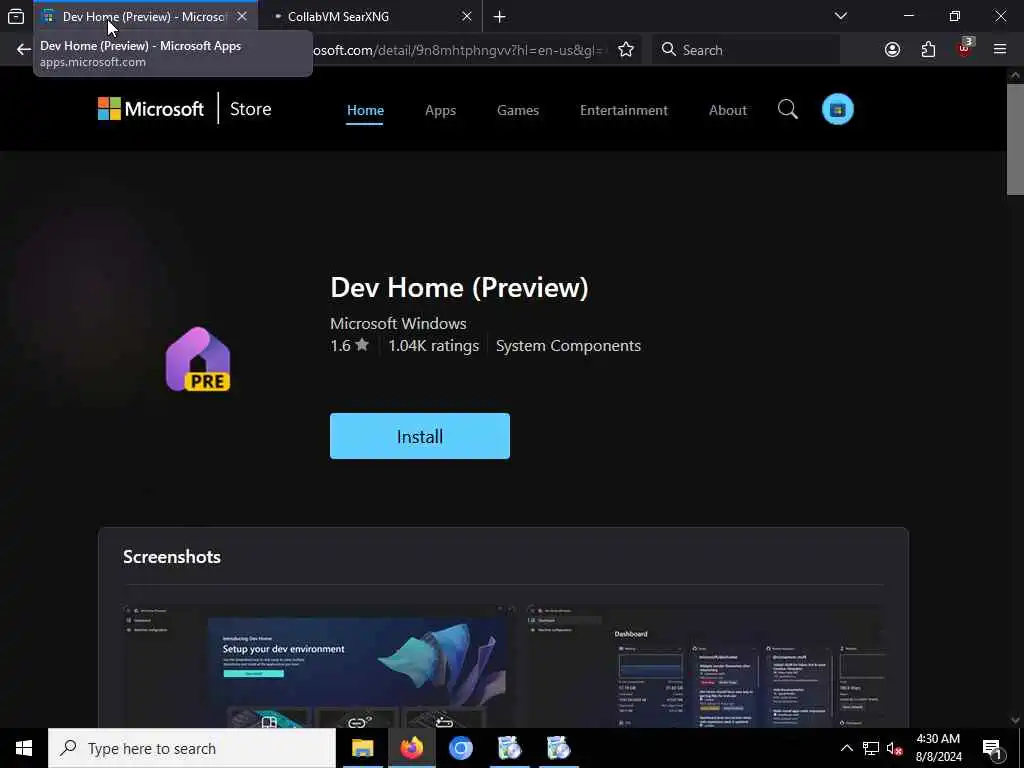Select the Home navigation item
1024x768 pixels.
[365, 110]
